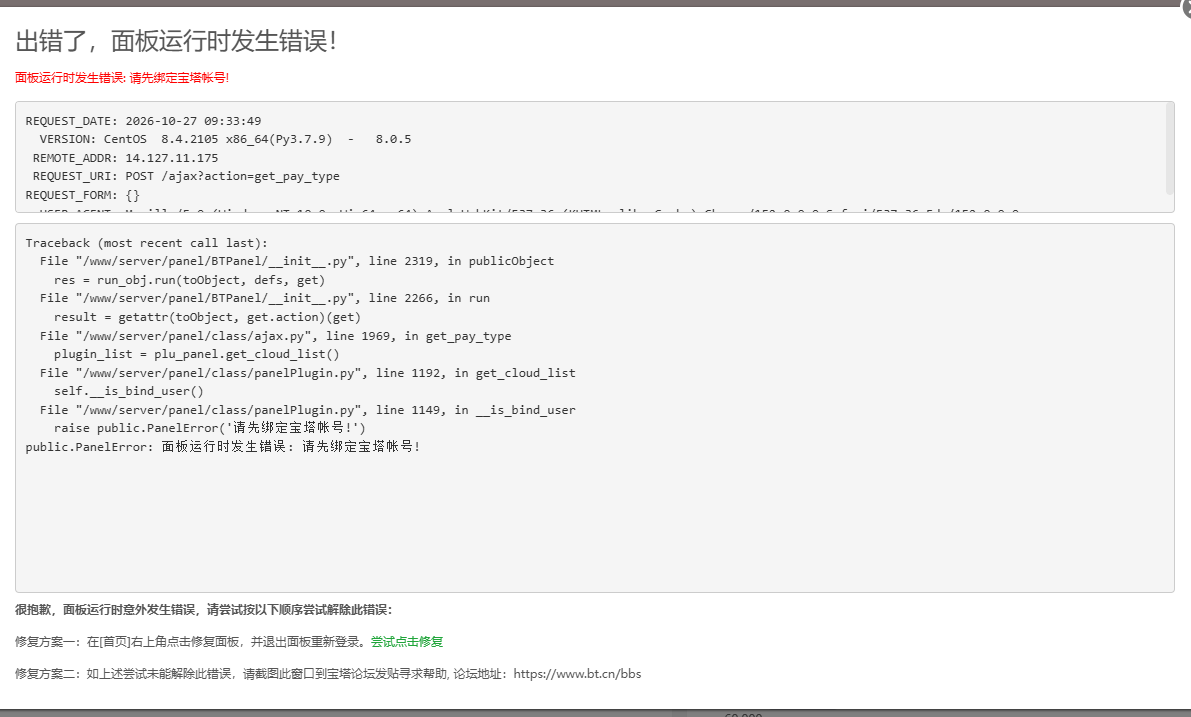Click the red error message under the heading
Image resolution: width=1191 pixels, height=717 pixels.
pos(122,77)
